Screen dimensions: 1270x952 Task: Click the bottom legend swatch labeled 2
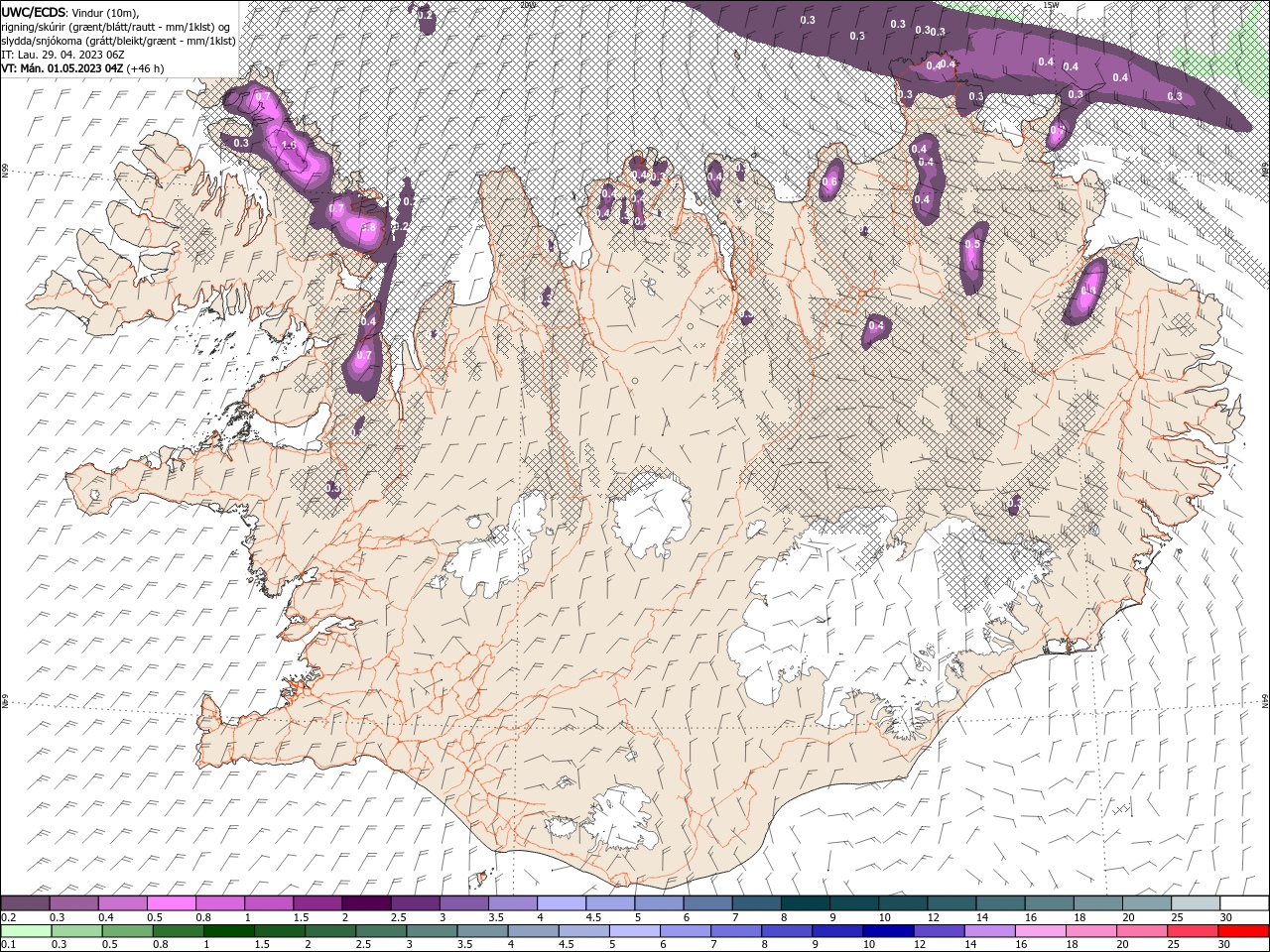coord(329,931)
